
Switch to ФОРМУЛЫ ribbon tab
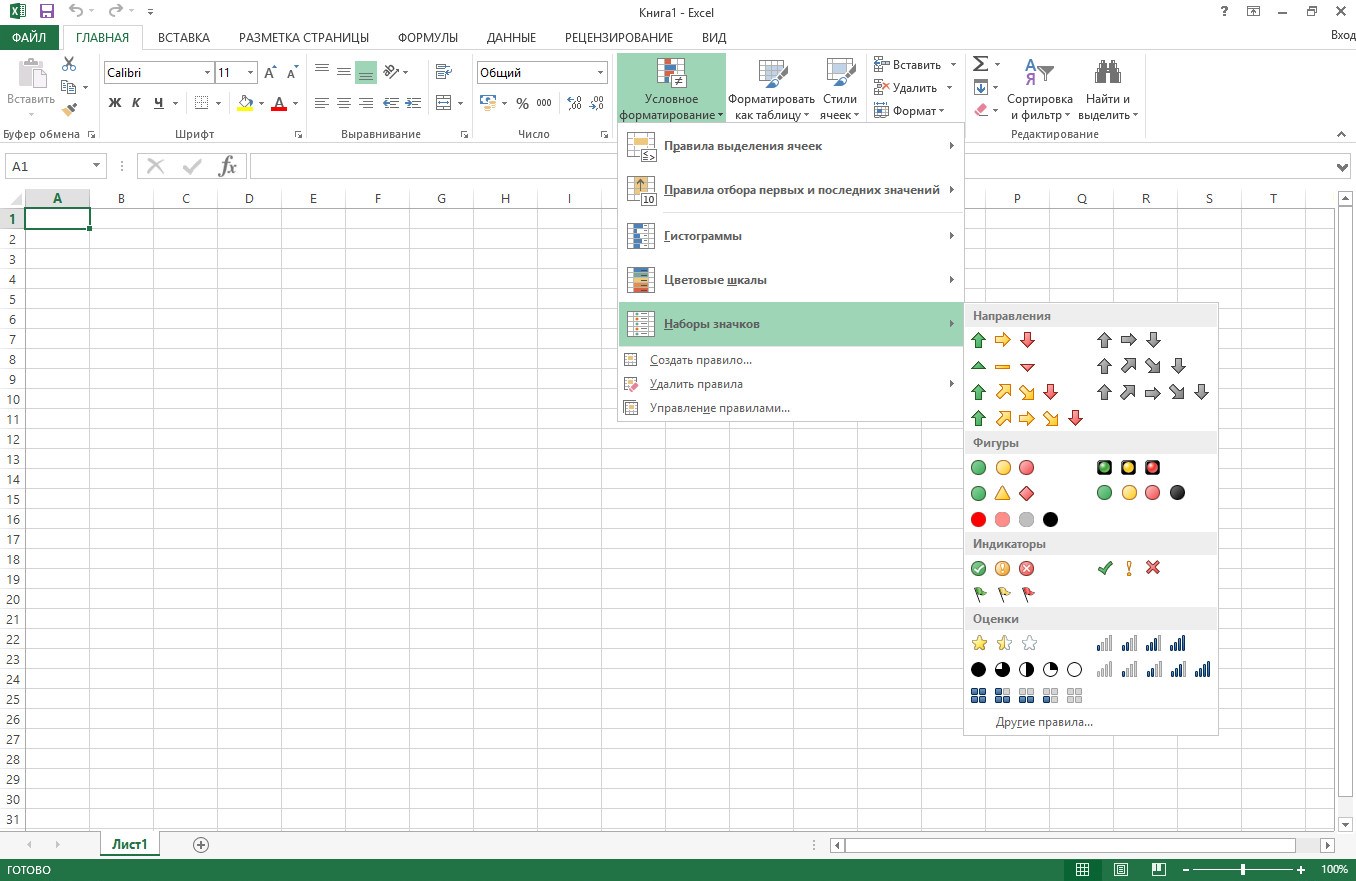point(428,37)
